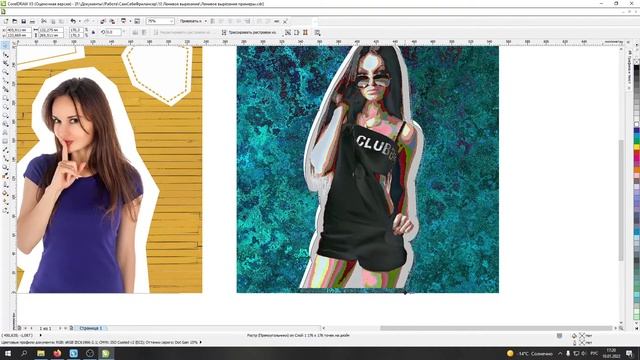
Task: Click the object width field
Action: pyautogui.click(x=51, y=30)
